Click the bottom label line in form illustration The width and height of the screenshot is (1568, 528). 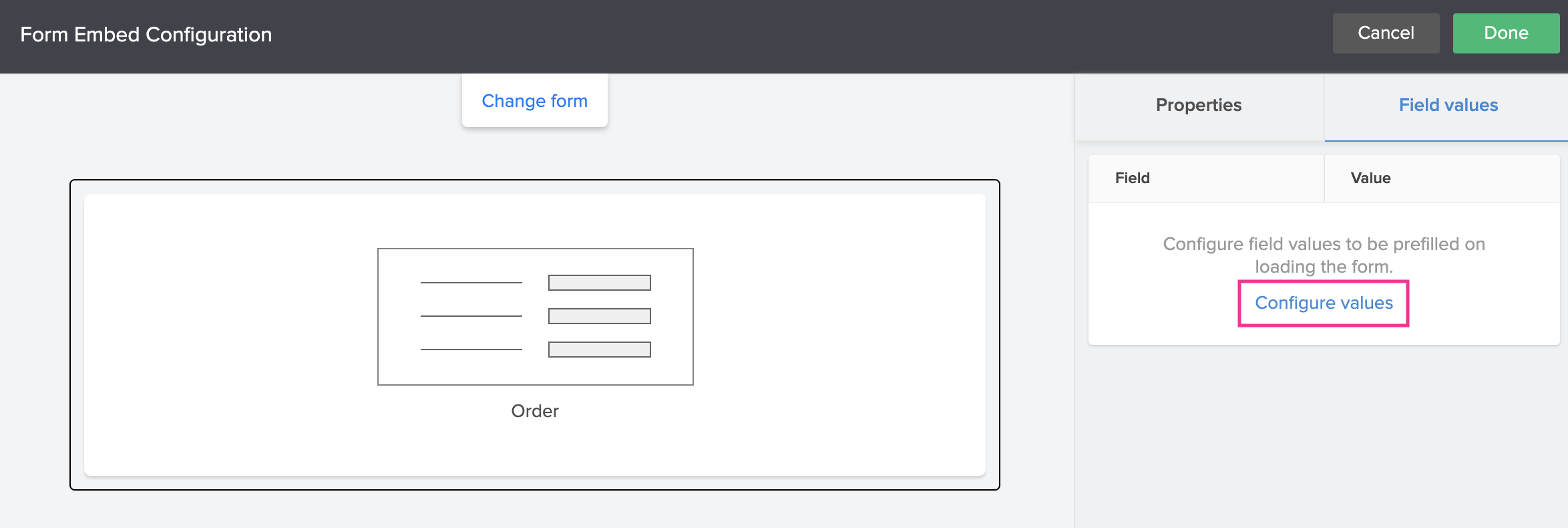tap(471, 350)
